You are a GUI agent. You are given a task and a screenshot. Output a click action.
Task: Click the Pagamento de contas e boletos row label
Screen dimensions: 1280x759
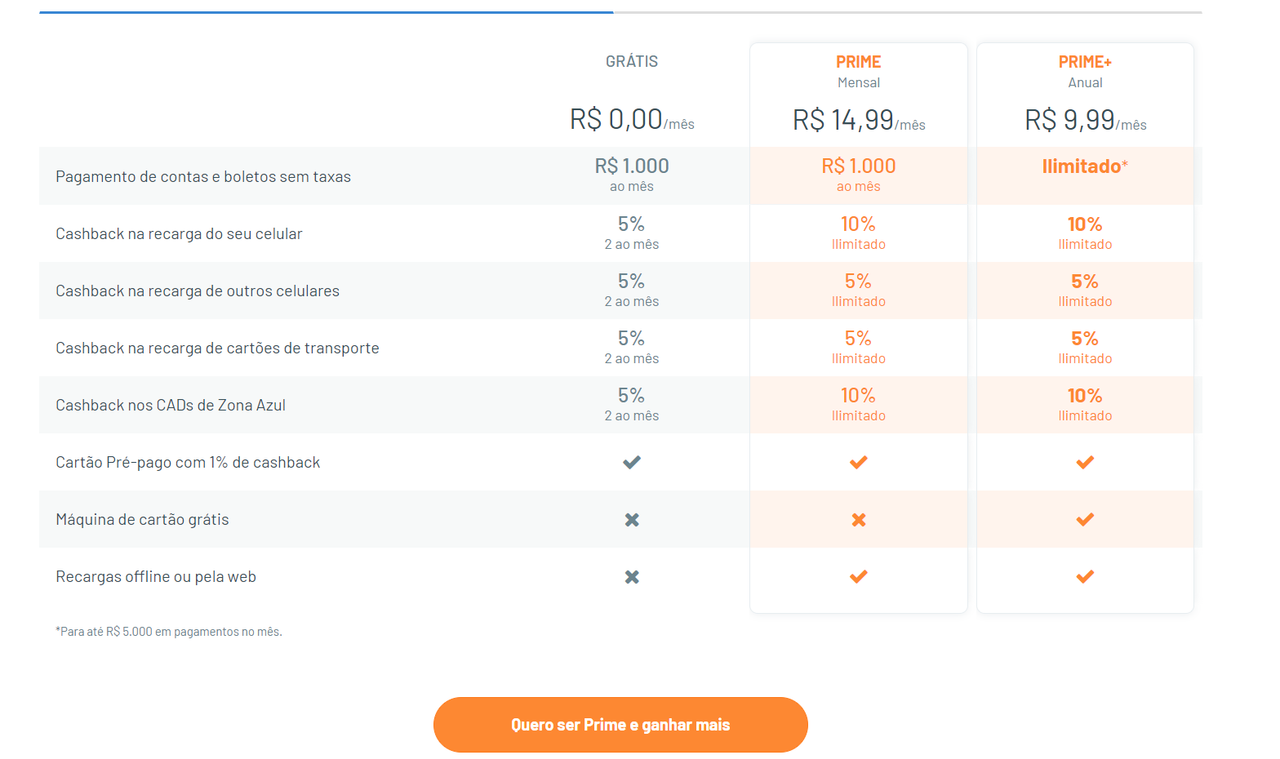(x=203, y=176)
